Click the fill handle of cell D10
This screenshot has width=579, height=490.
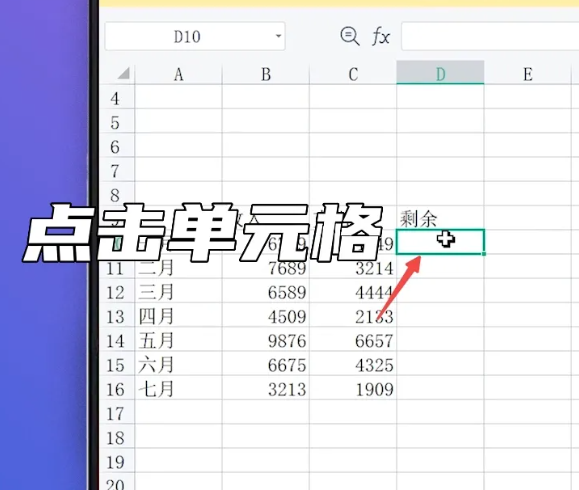coord(484,254)
